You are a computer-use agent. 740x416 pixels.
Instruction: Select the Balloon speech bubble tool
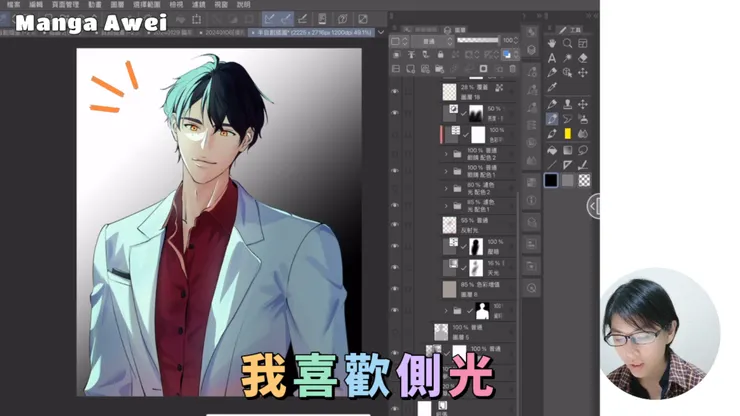583,151
